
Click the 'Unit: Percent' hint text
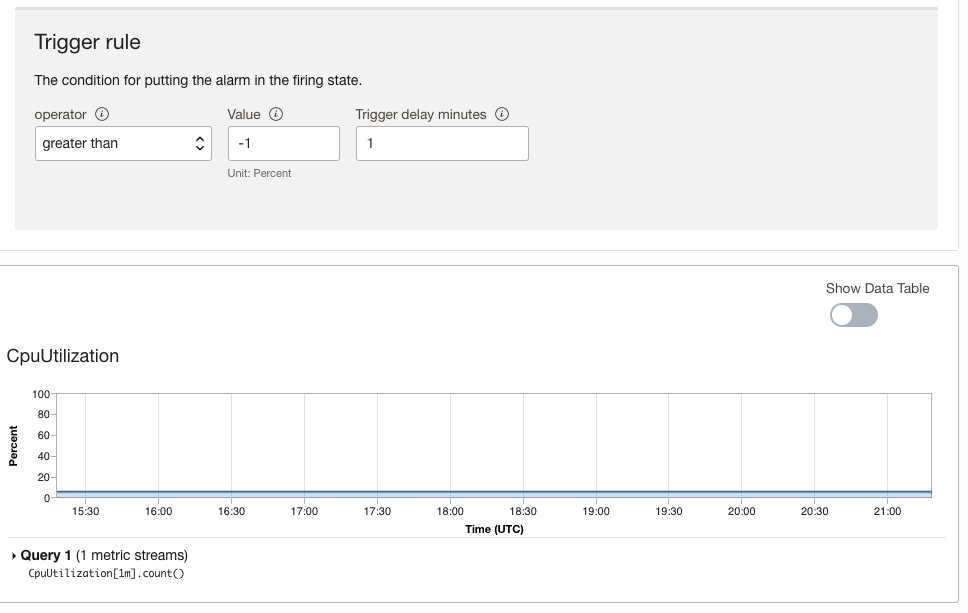[x=259, y=173]
